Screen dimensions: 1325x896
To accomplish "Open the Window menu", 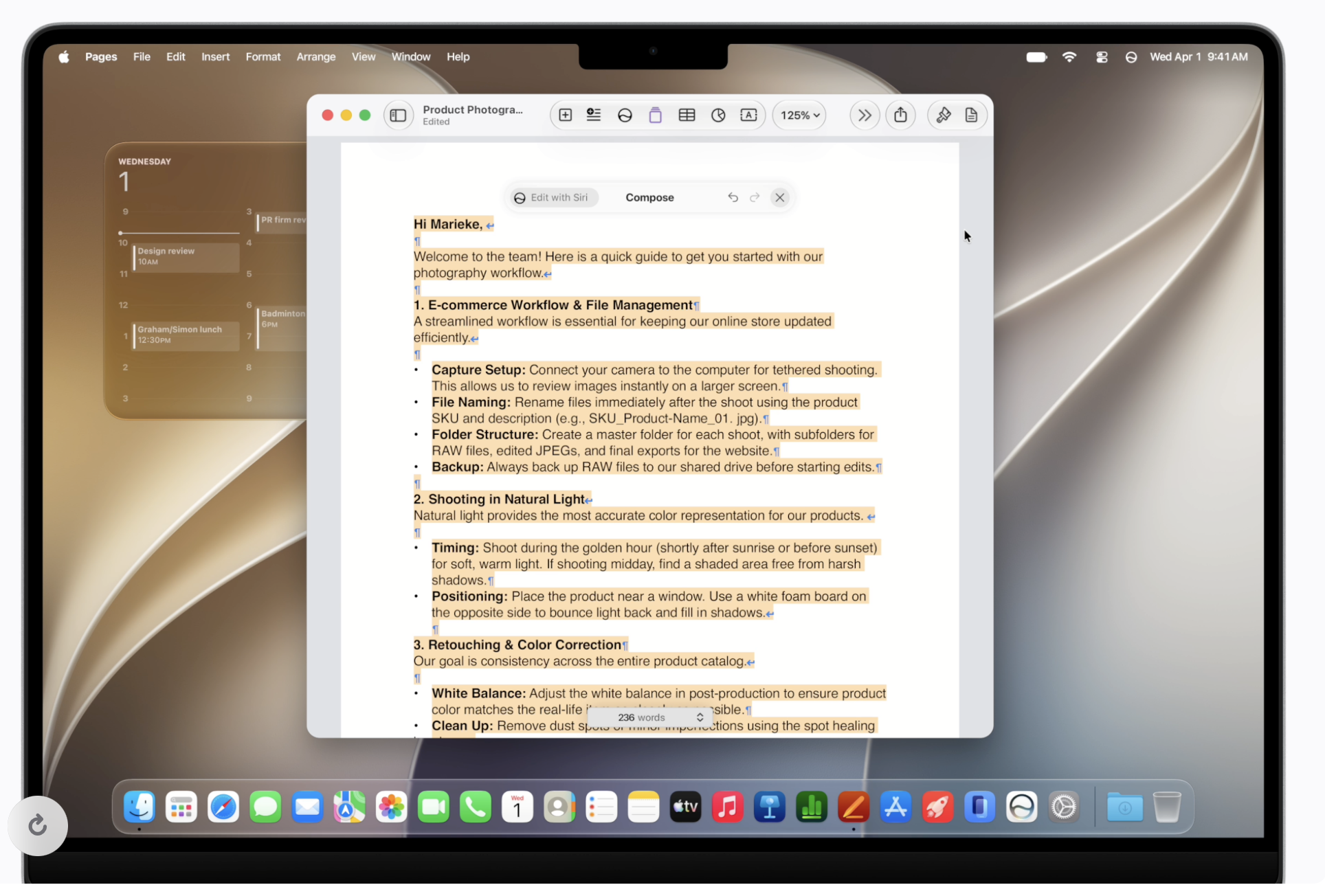I will (x=411, y=57).
